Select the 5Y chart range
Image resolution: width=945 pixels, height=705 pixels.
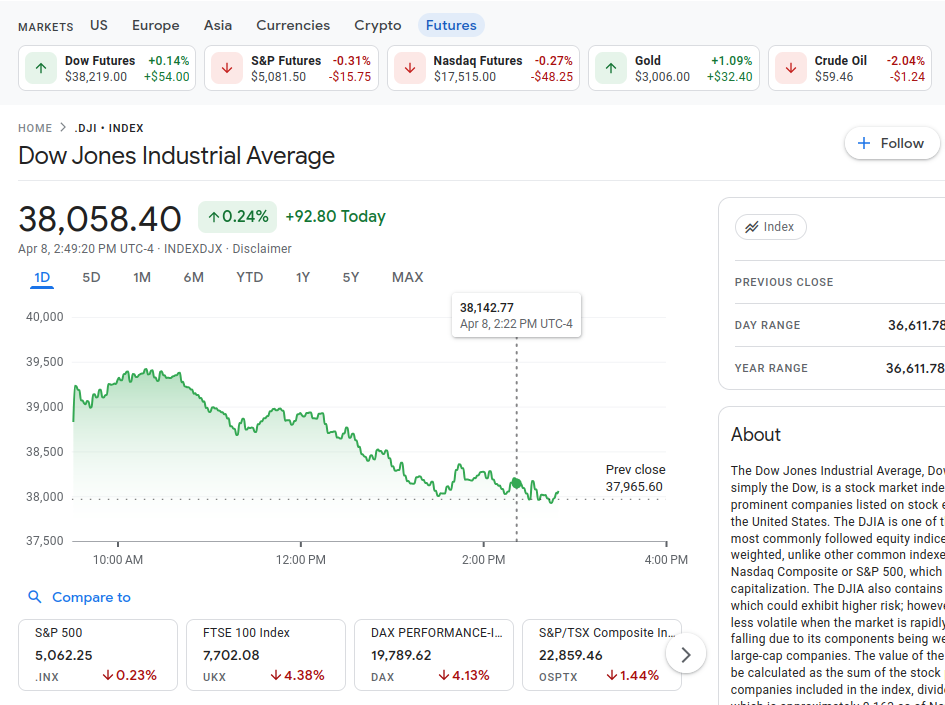351,278
